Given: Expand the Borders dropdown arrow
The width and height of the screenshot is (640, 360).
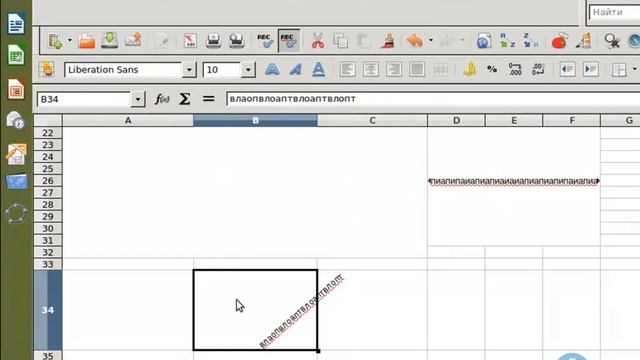Looking at the screenshot, I should point(634,69).
